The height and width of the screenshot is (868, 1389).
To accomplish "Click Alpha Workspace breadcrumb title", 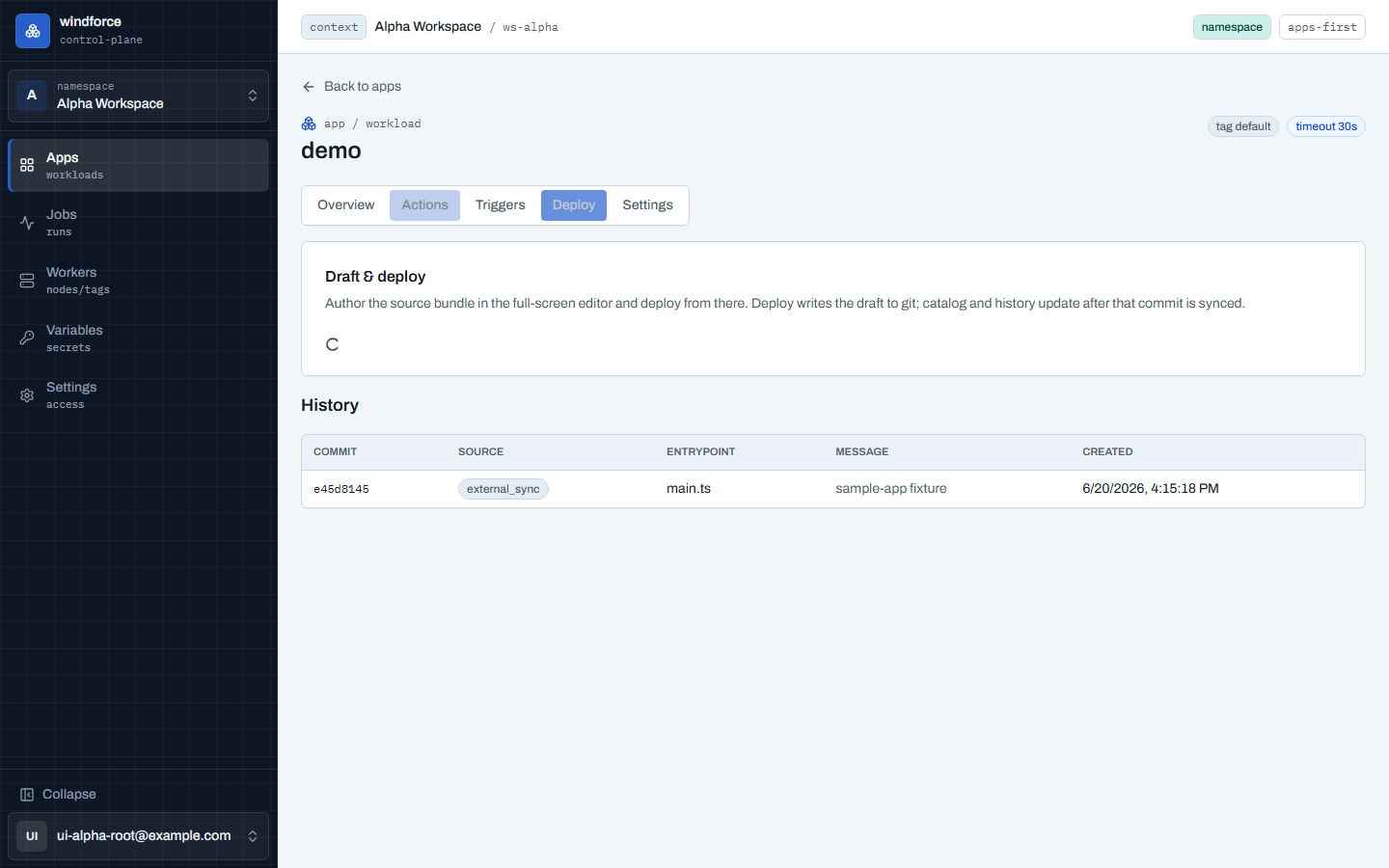I will pyautogui.click(x=428, y=27).
